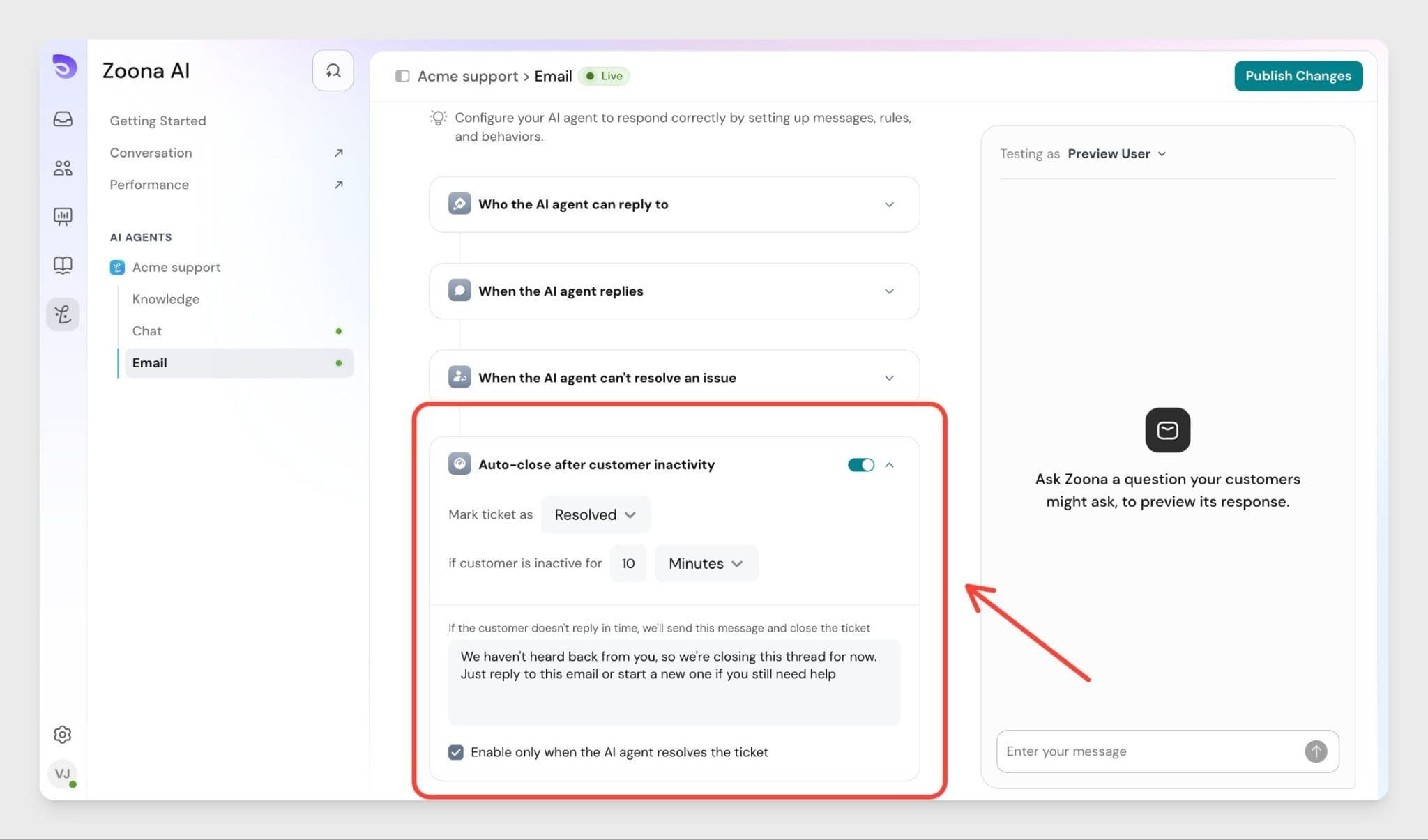Collapse the Auto-close section chevron

coord(889,465)
